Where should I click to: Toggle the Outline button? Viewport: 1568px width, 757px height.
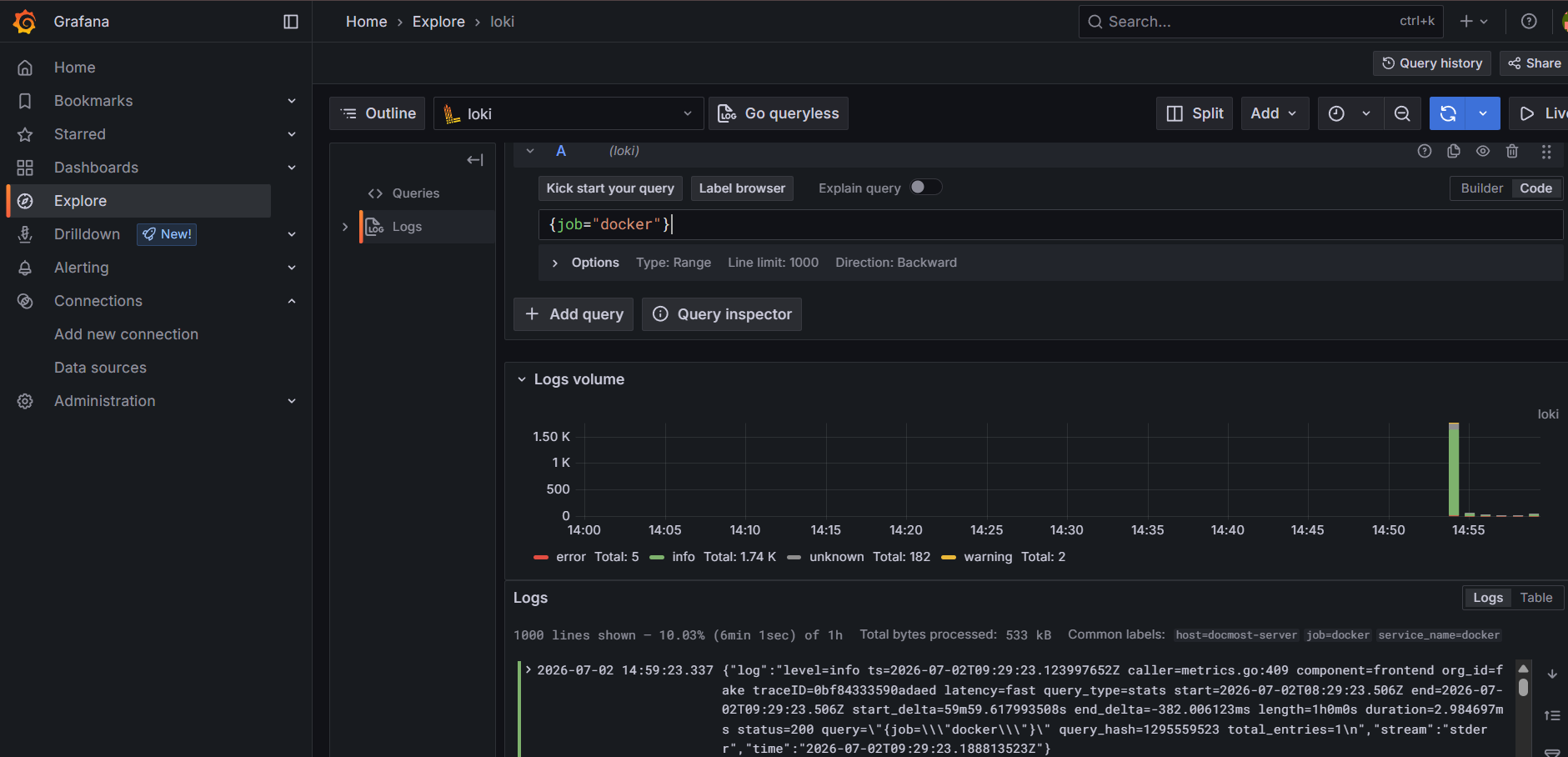click(378, 113)
